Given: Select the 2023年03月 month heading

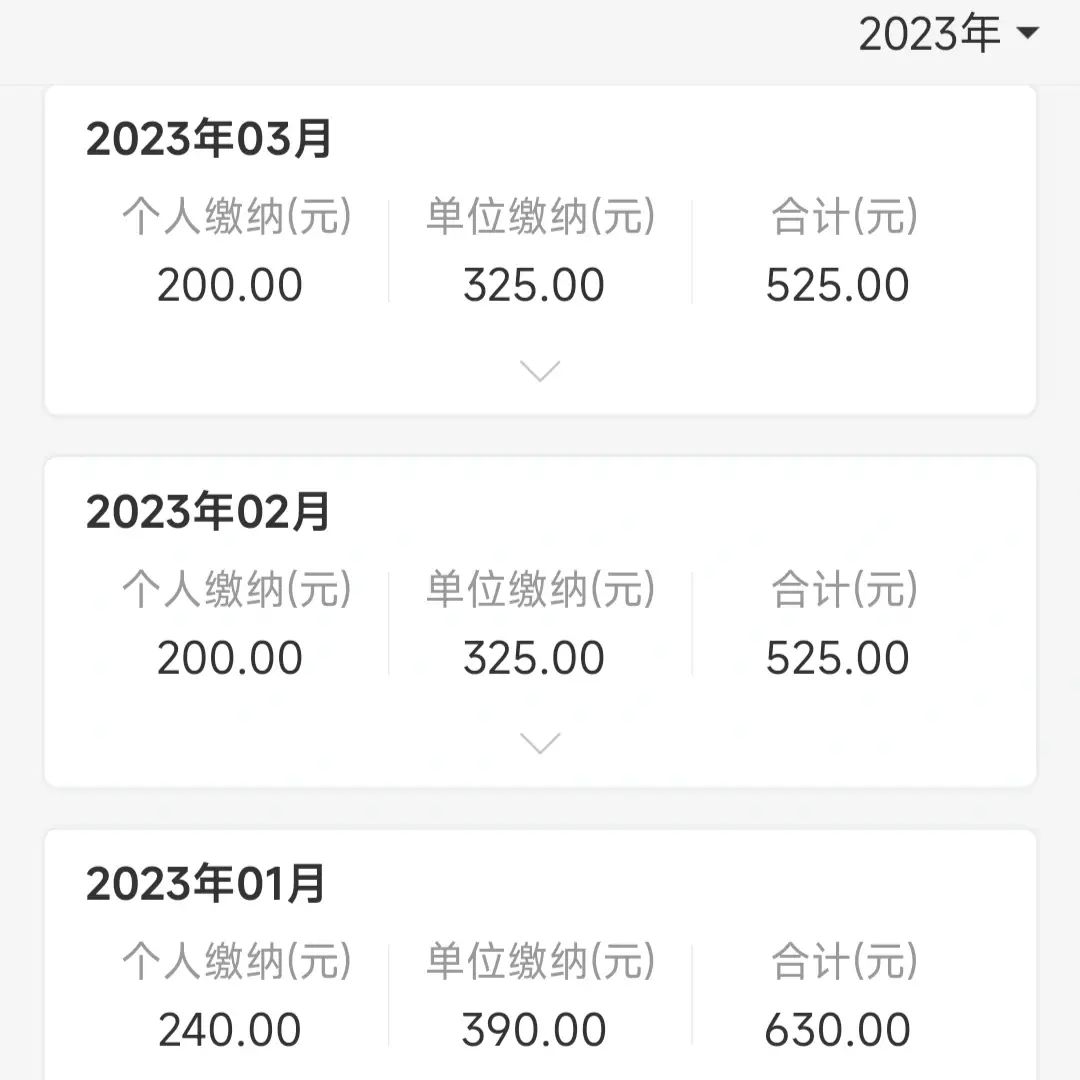Looking at the screenshot, I should tap(208, 140).
